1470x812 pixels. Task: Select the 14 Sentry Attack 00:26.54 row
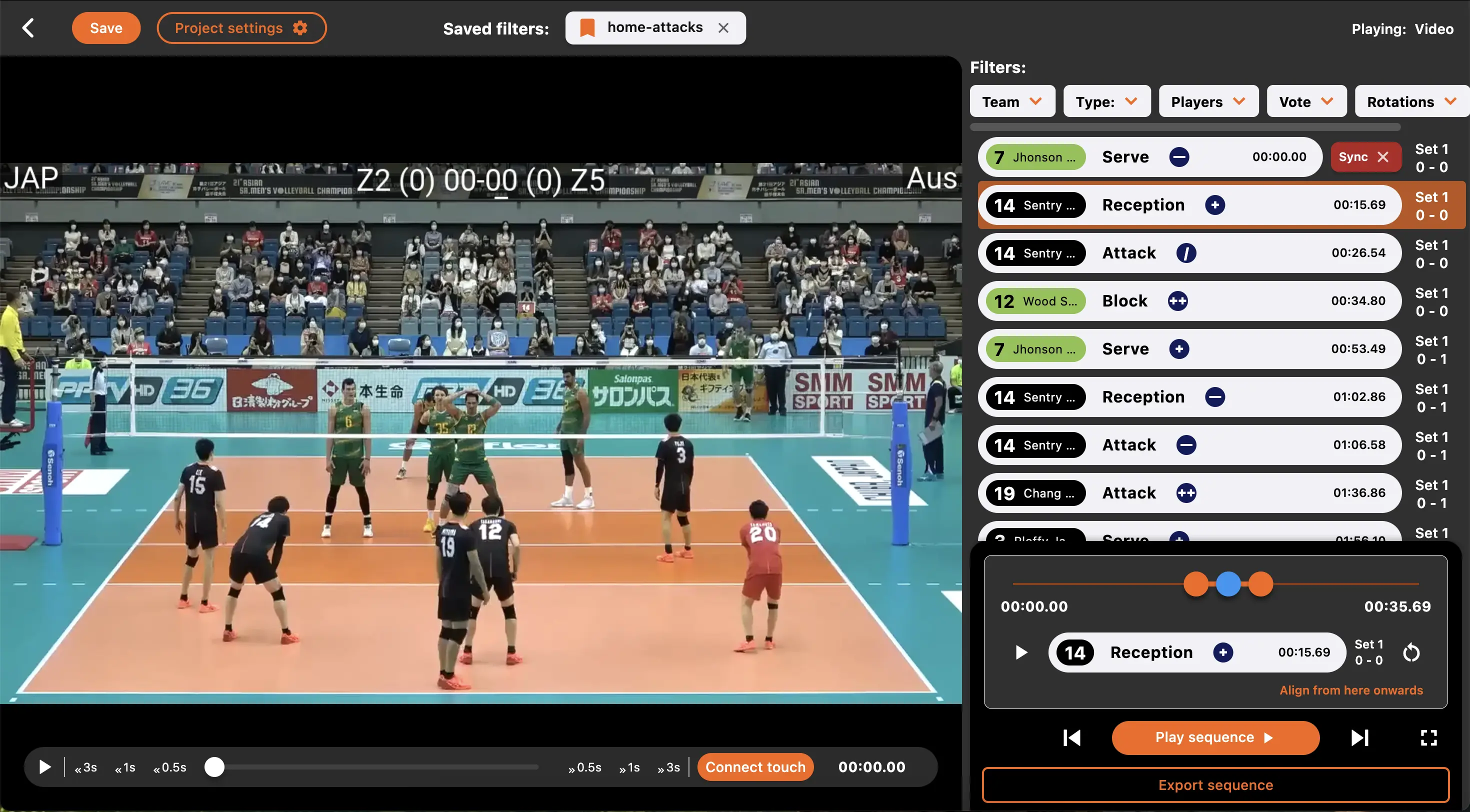click(x=1189, y=253)
